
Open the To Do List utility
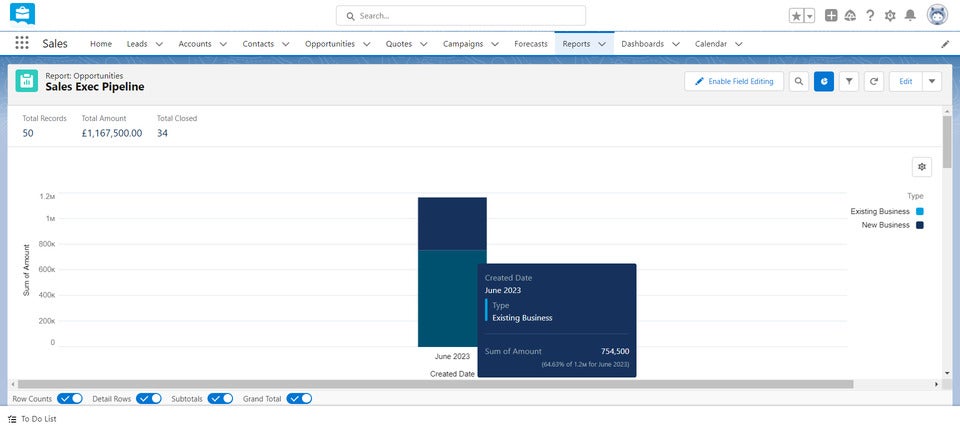[32, 419]
